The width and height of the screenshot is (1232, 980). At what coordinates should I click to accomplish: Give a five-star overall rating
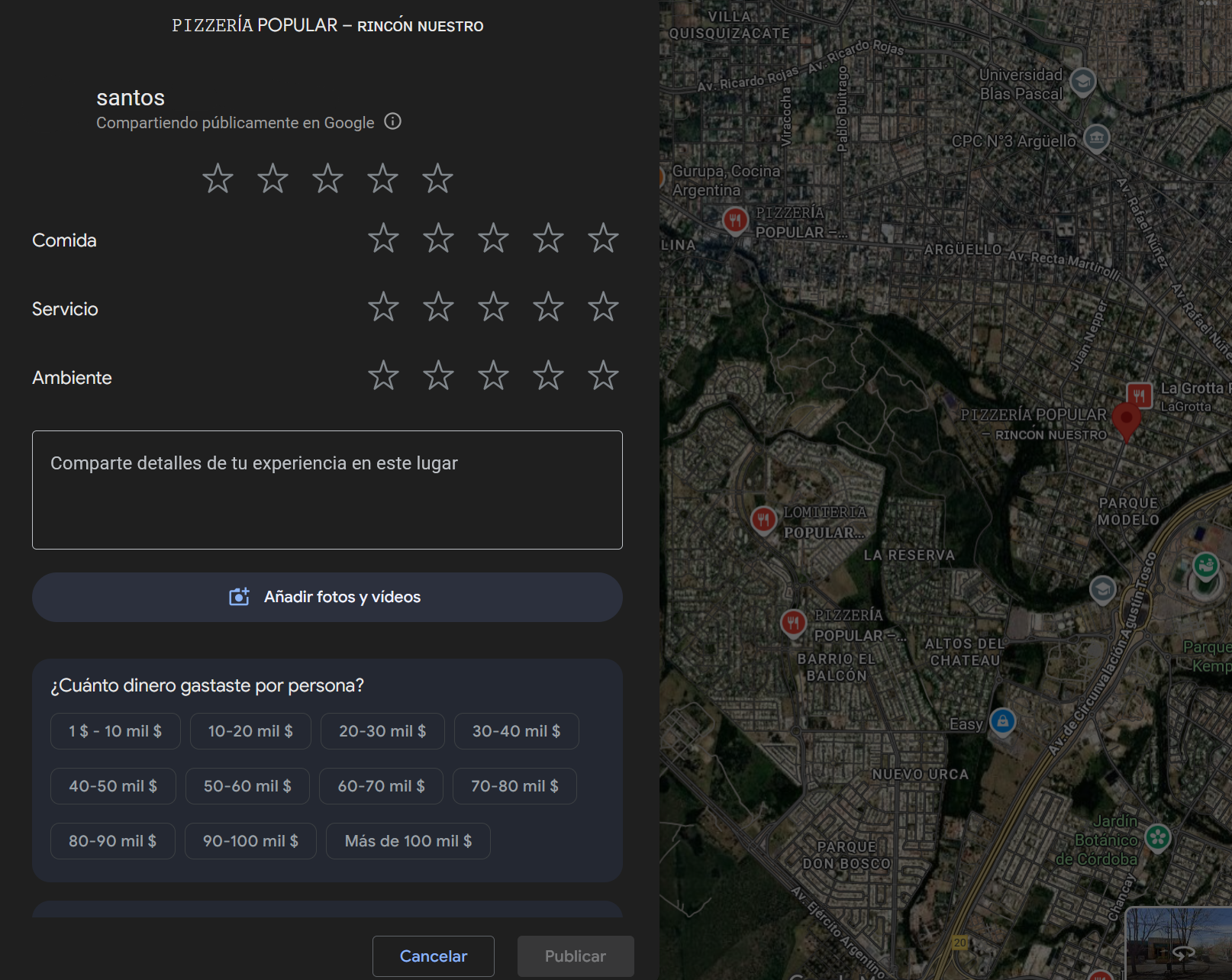pyautogui.click(x=437, y=179)
